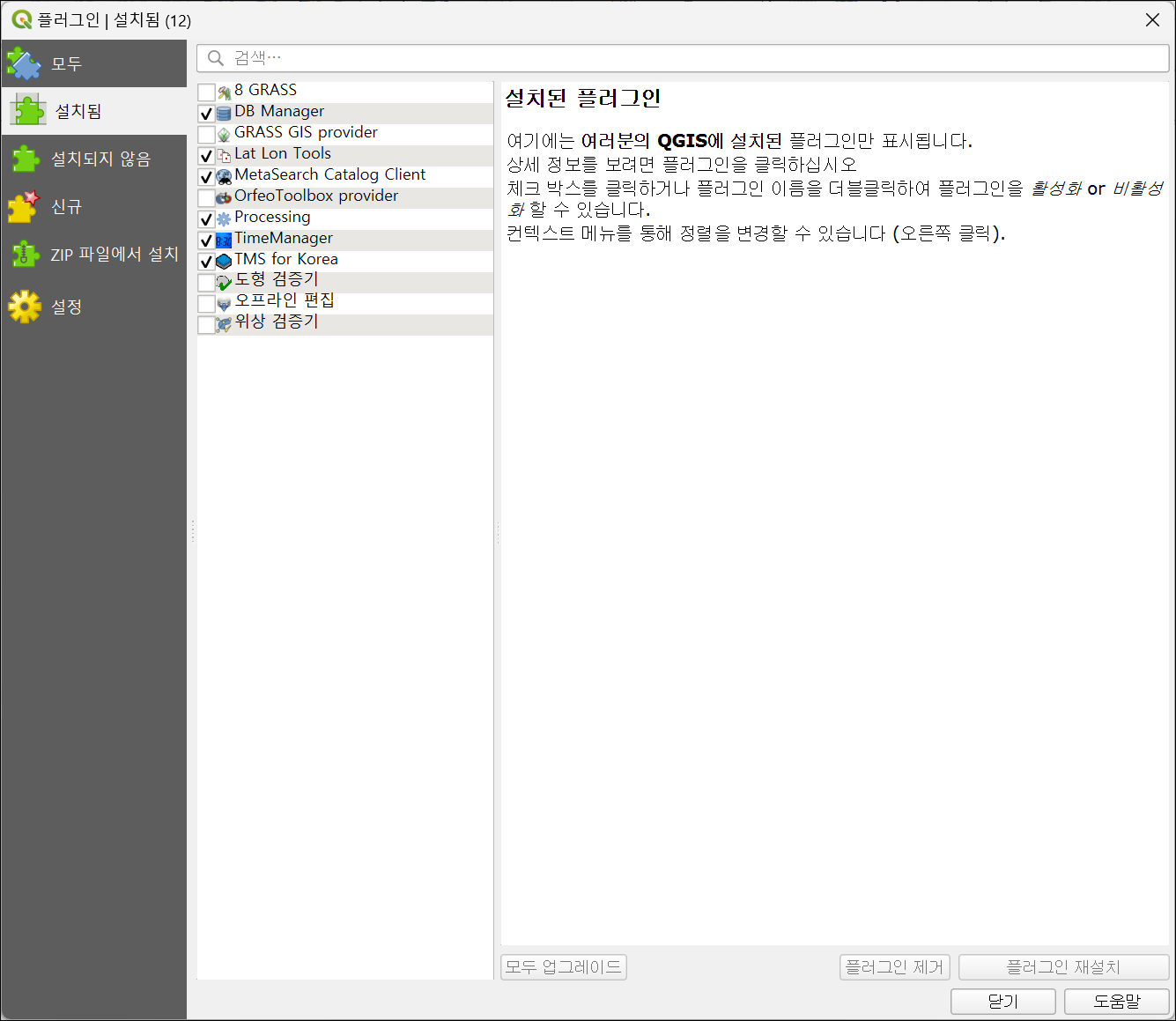Select the 설치됨 tab
Viewport: 1176px width, 1021px height.
tap(94, 111)
